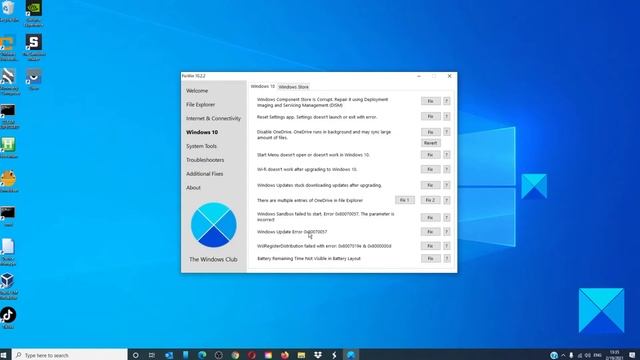Viewport: 640px width, 360px height.
Task: Show help for multiple OneDrive entries fix
Action: point(447,200)
